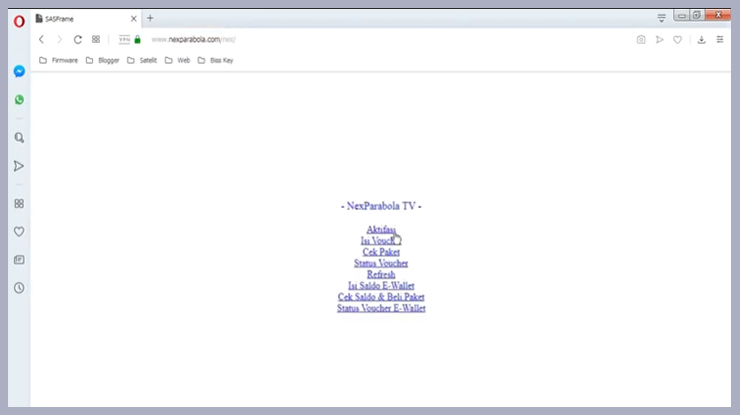740x415 pixels.
Task: Open the Biss Key bookmarks folder
Action: tap(216, 60)
